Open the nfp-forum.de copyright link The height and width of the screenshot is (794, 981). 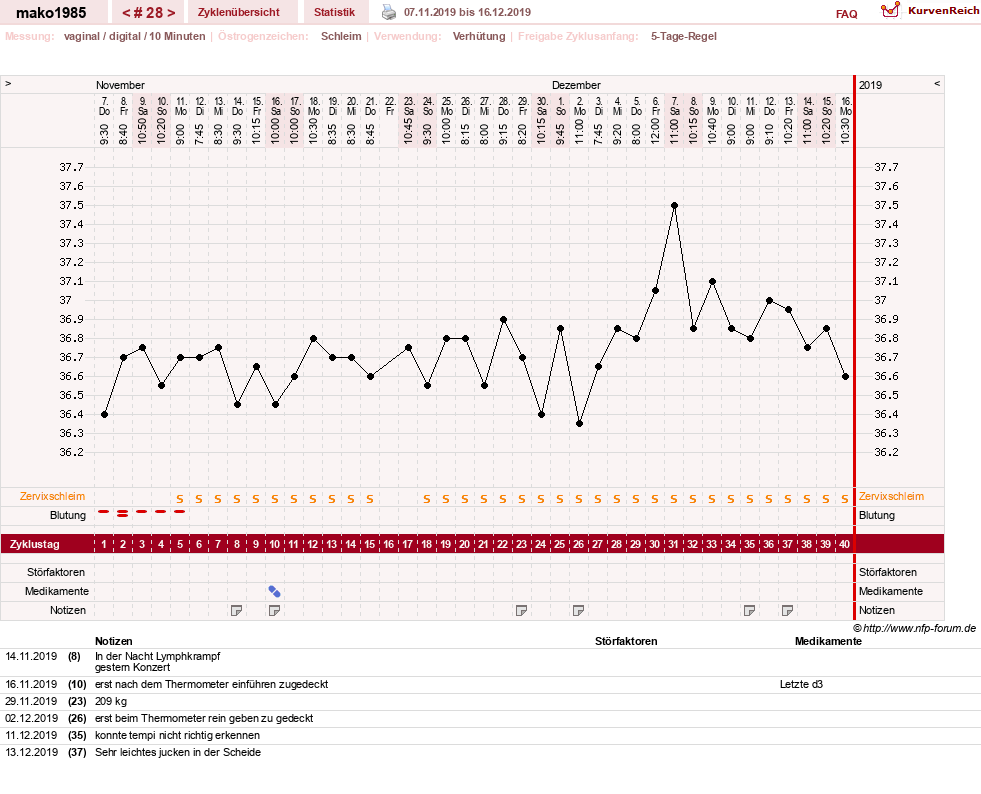pos(914,628)
